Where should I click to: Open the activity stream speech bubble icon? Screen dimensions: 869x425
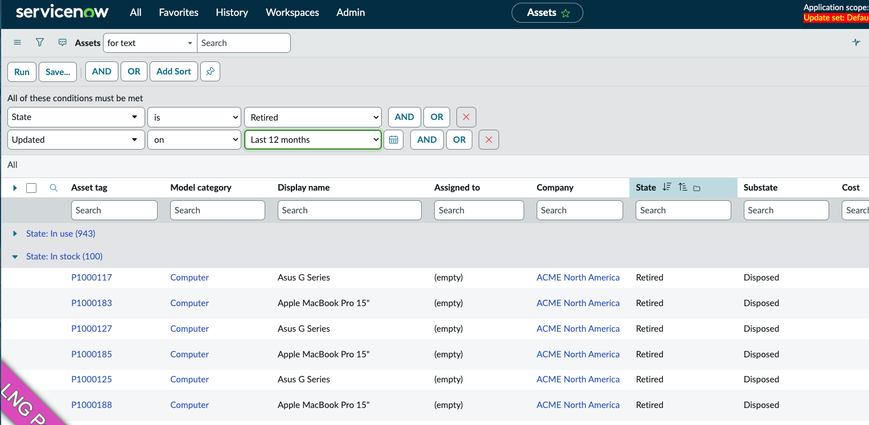[x=62, y=43]
